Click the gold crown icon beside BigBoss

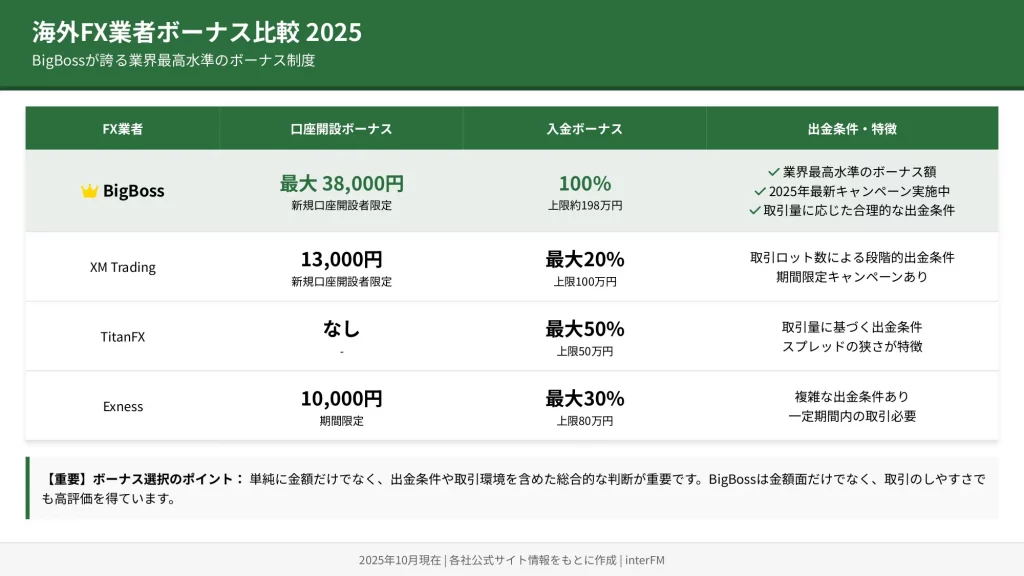click(x=89, y=191)
